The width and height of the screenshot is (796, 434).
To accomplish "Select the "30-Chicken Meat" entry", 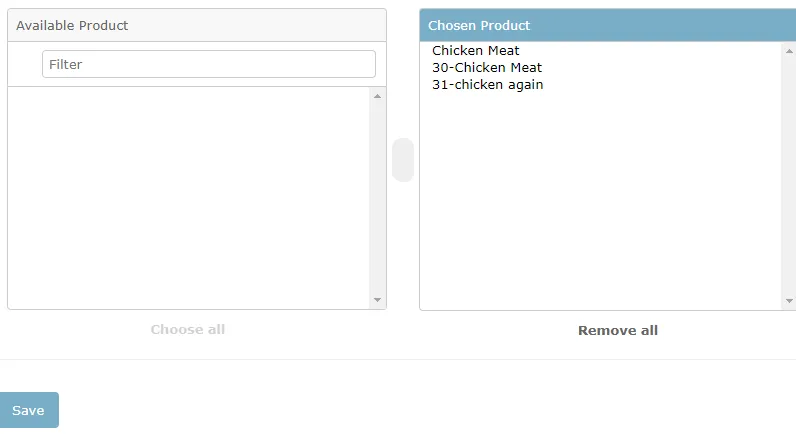I will tap(487, 68).
